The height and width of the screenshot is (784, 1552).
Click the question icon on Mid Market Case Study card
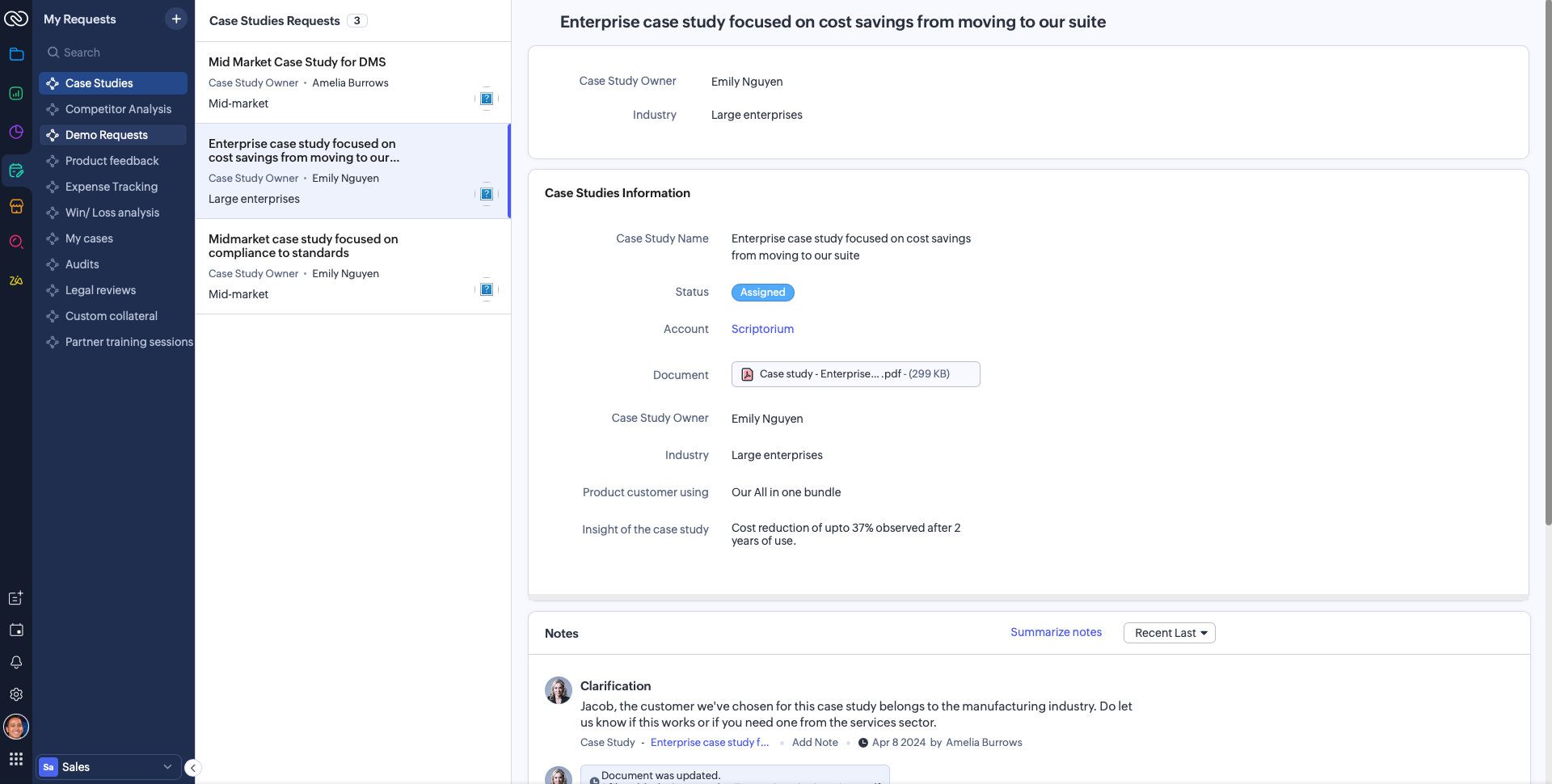click(x=487, y=99)
